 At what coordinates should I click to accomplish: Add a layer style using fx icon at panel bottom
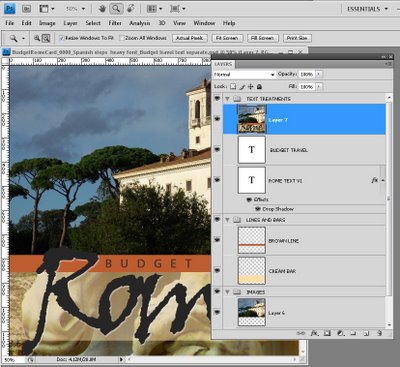click(314, 333)
